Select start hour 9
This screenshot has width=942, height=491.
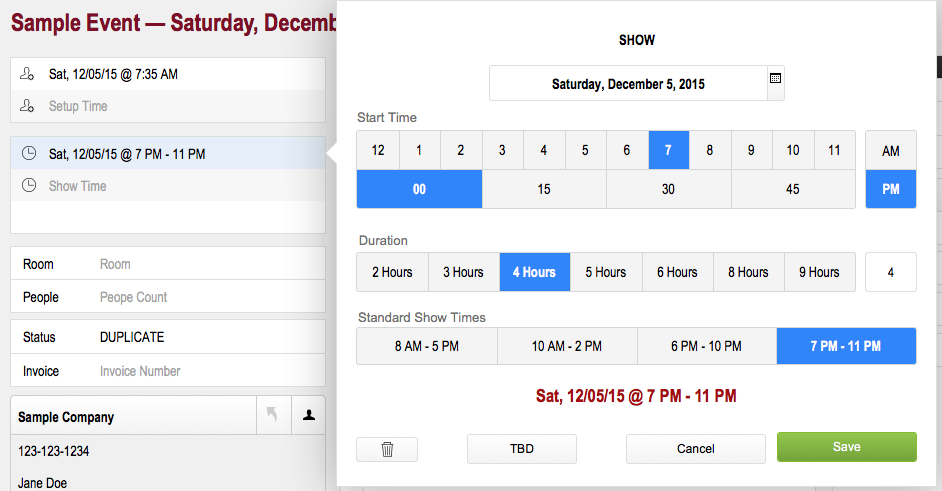(751, 150)
